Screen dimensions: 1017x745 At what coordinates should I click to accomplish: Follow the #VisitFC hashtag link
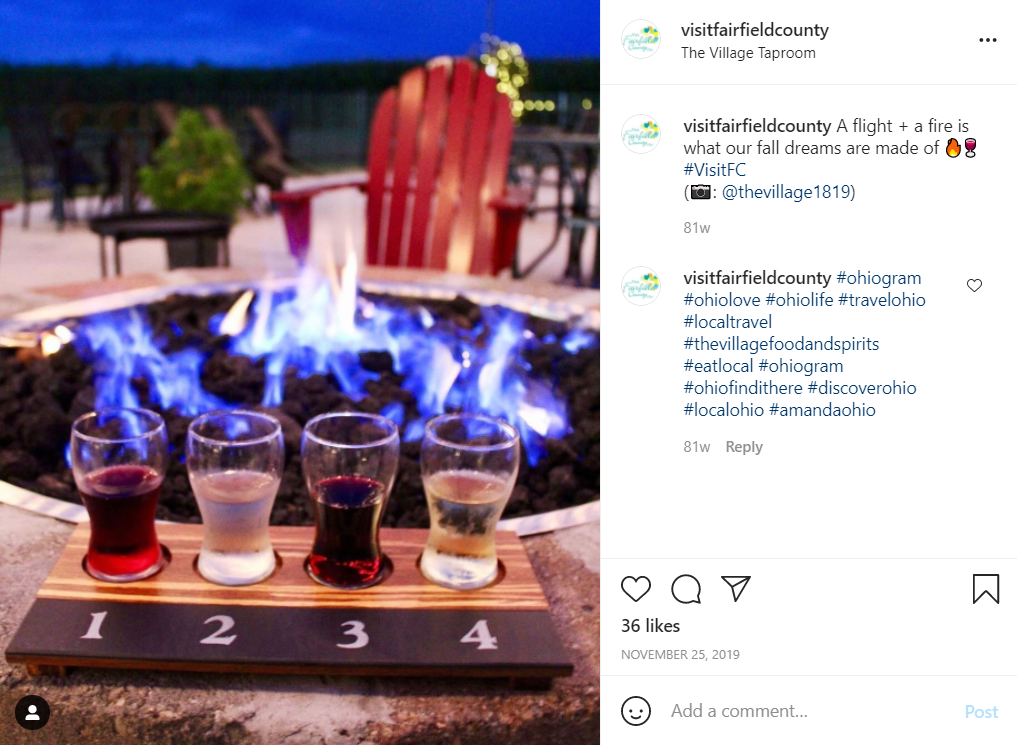(x=714, y=170)
